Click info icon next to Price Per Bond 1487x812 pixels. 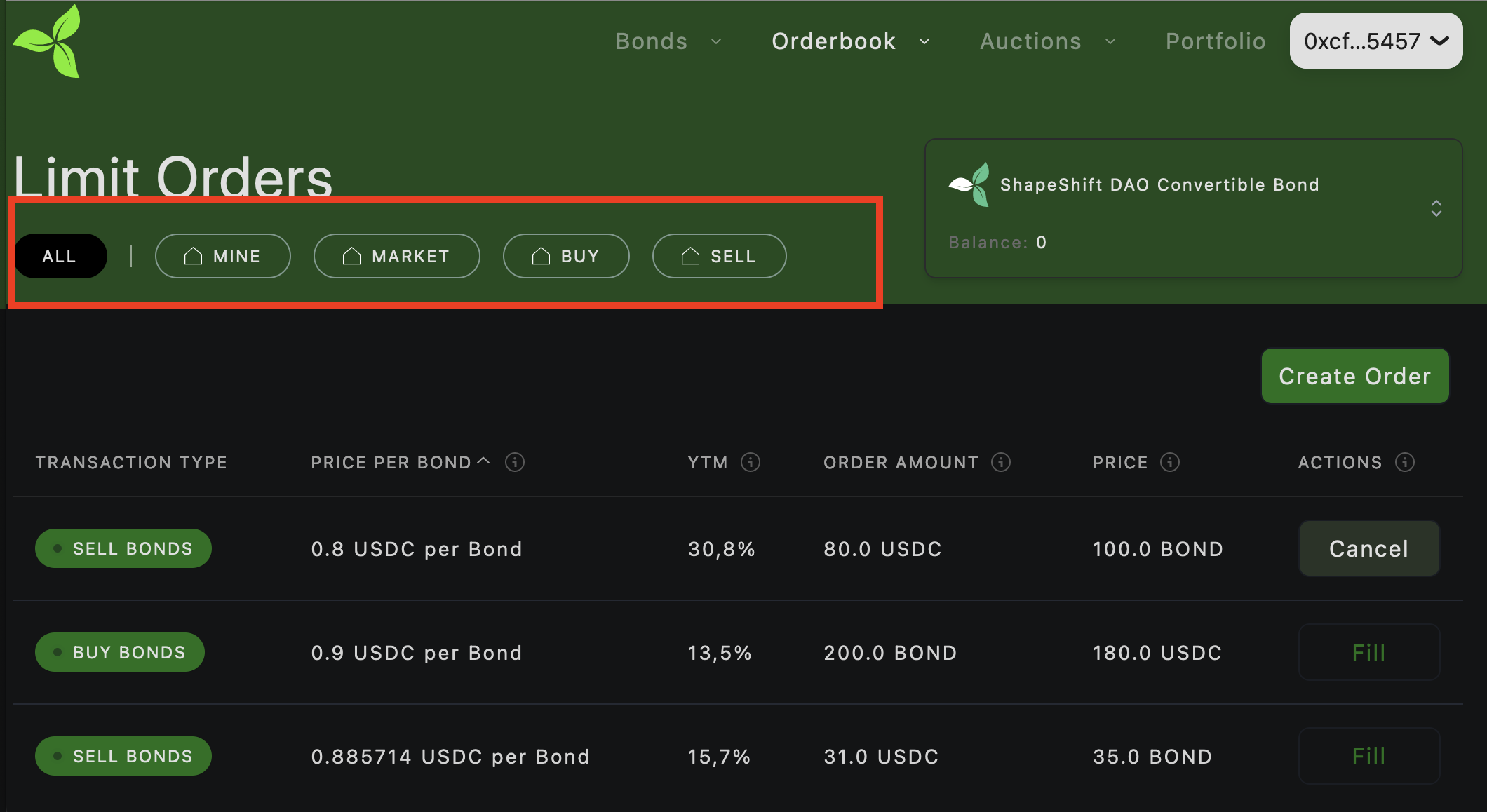(x=515, y=462)
